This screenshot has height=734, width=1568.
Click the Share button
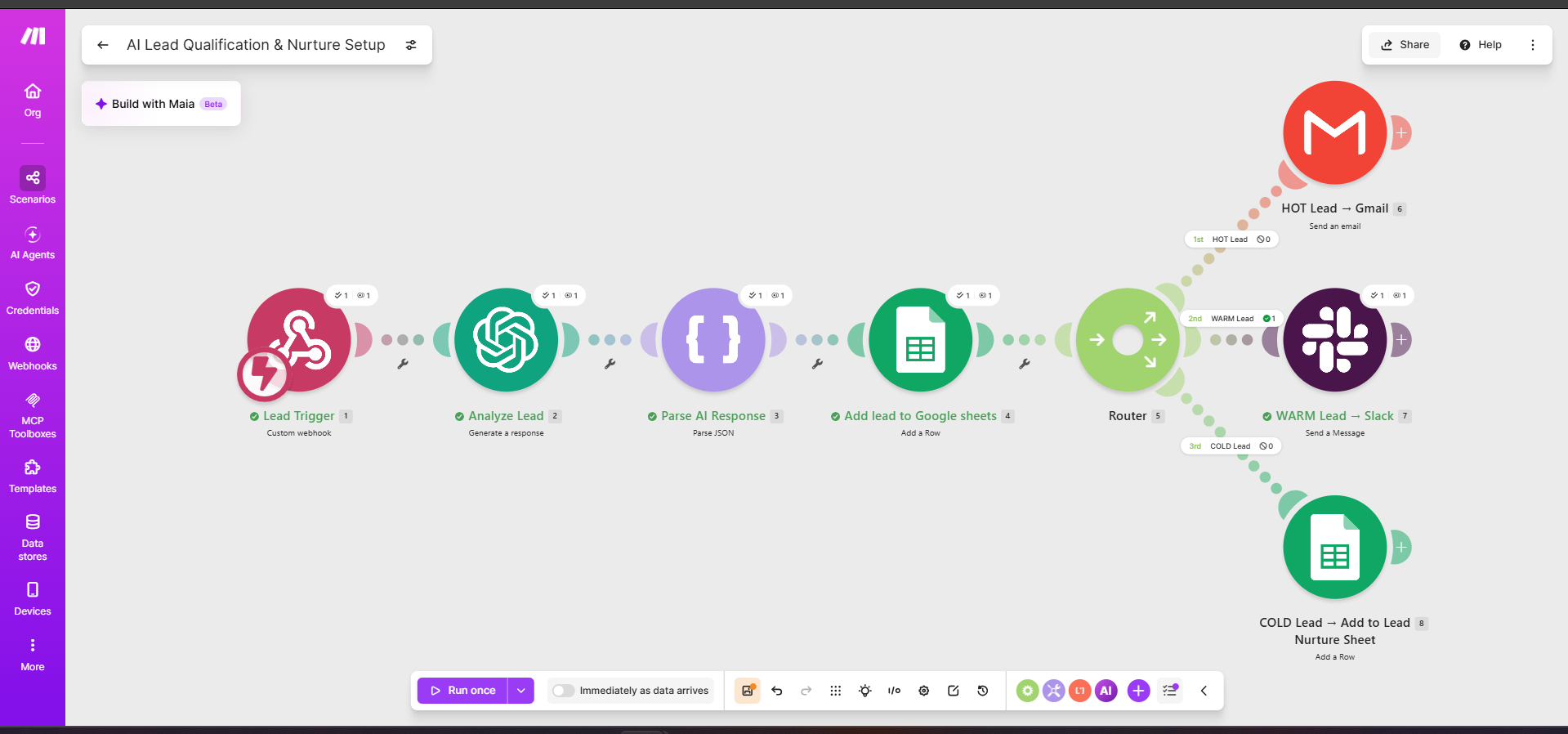(1405, 45)
